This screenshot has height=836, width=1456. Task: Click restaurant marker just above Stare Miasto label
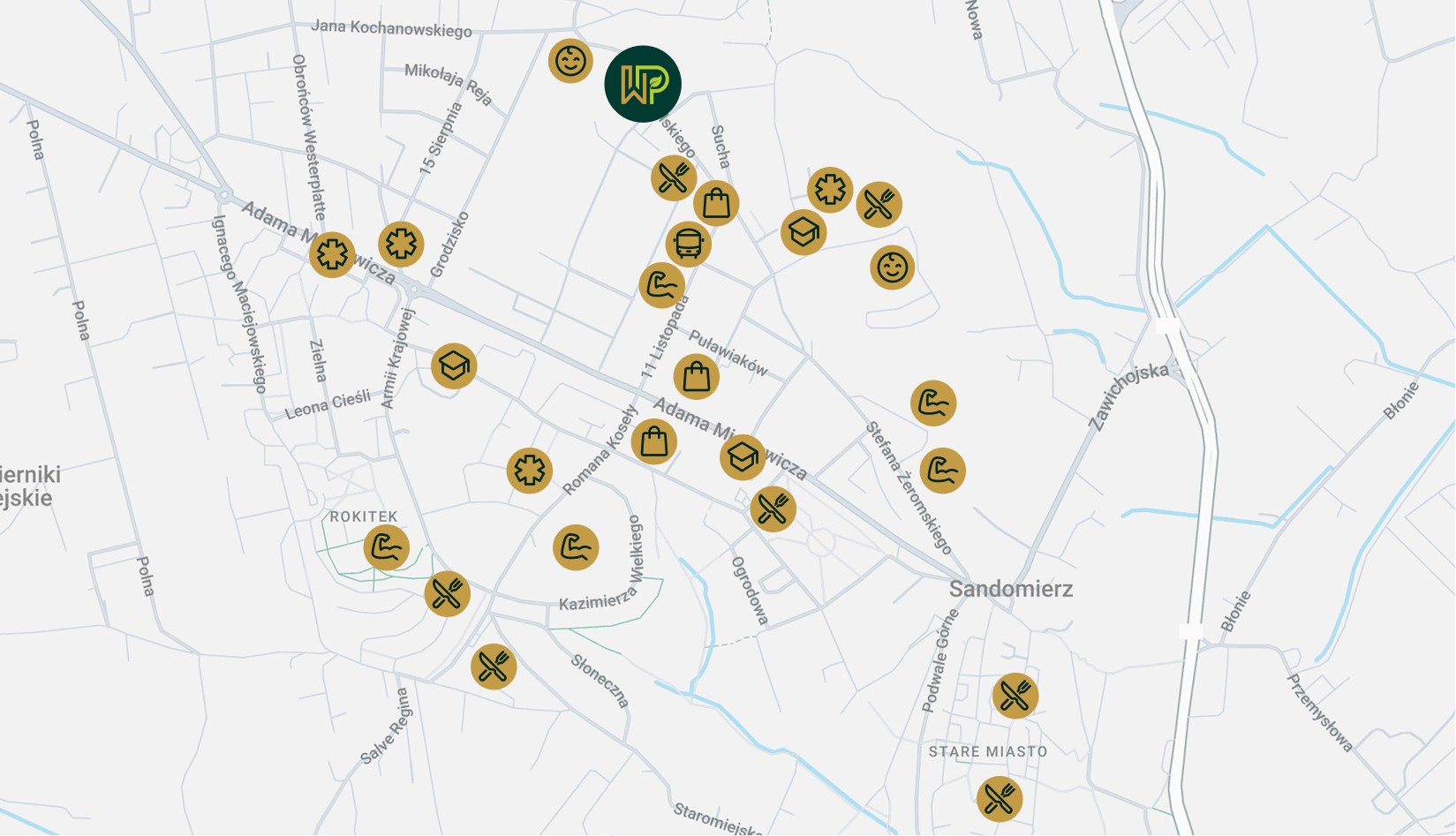coord(1015,696)
